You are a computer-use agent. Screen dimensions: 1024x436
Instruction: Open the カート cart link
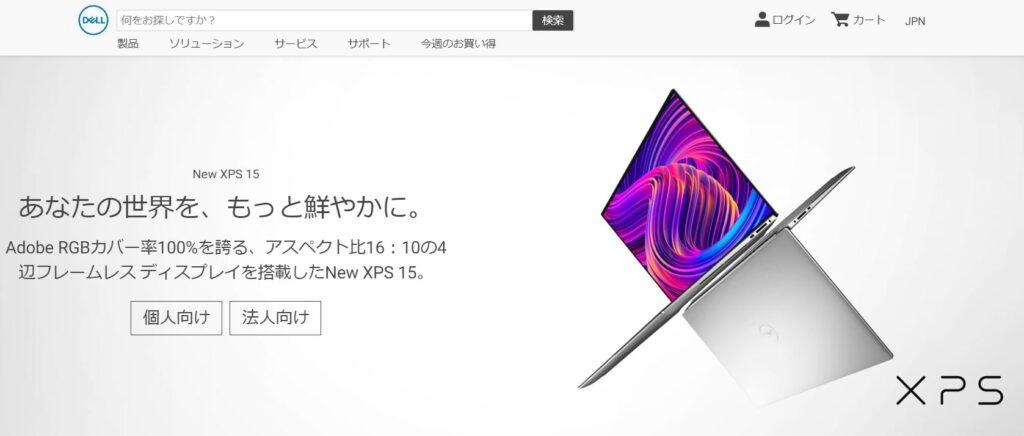coord(869,20)
